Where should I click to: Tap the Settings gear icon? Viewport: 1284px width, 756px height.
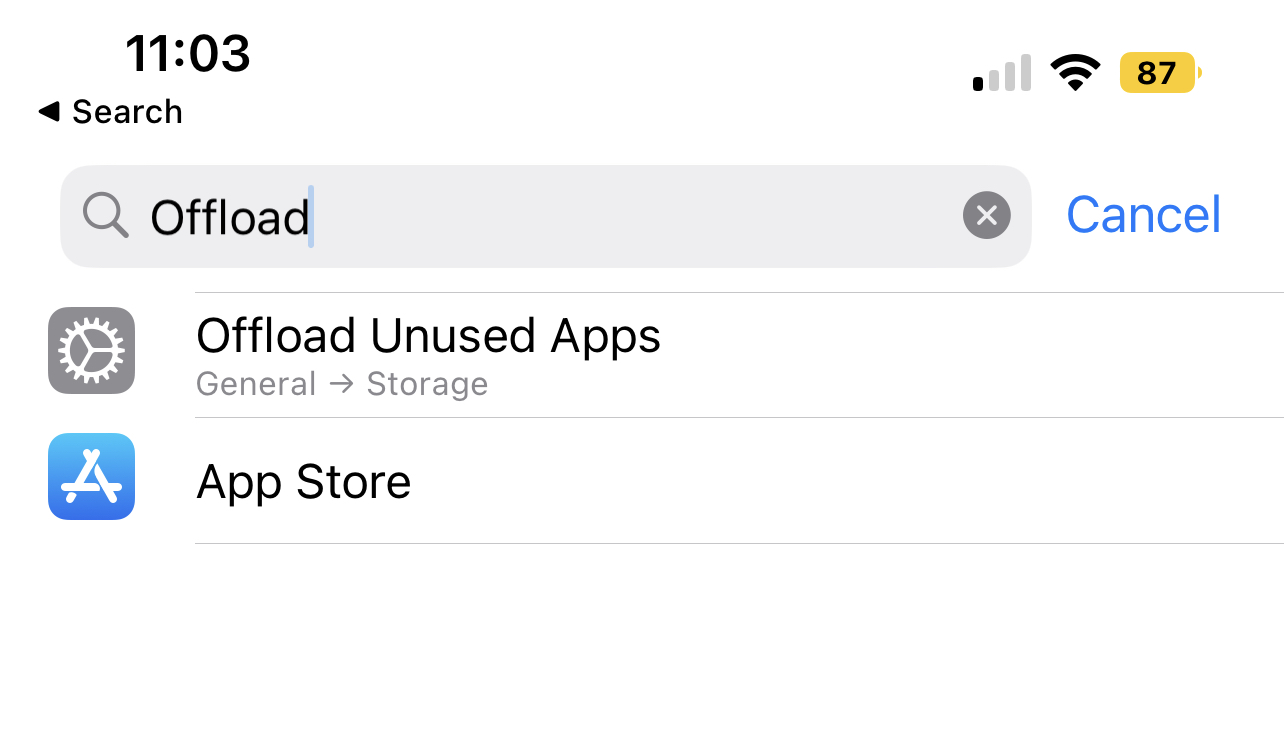pos(91,350)
